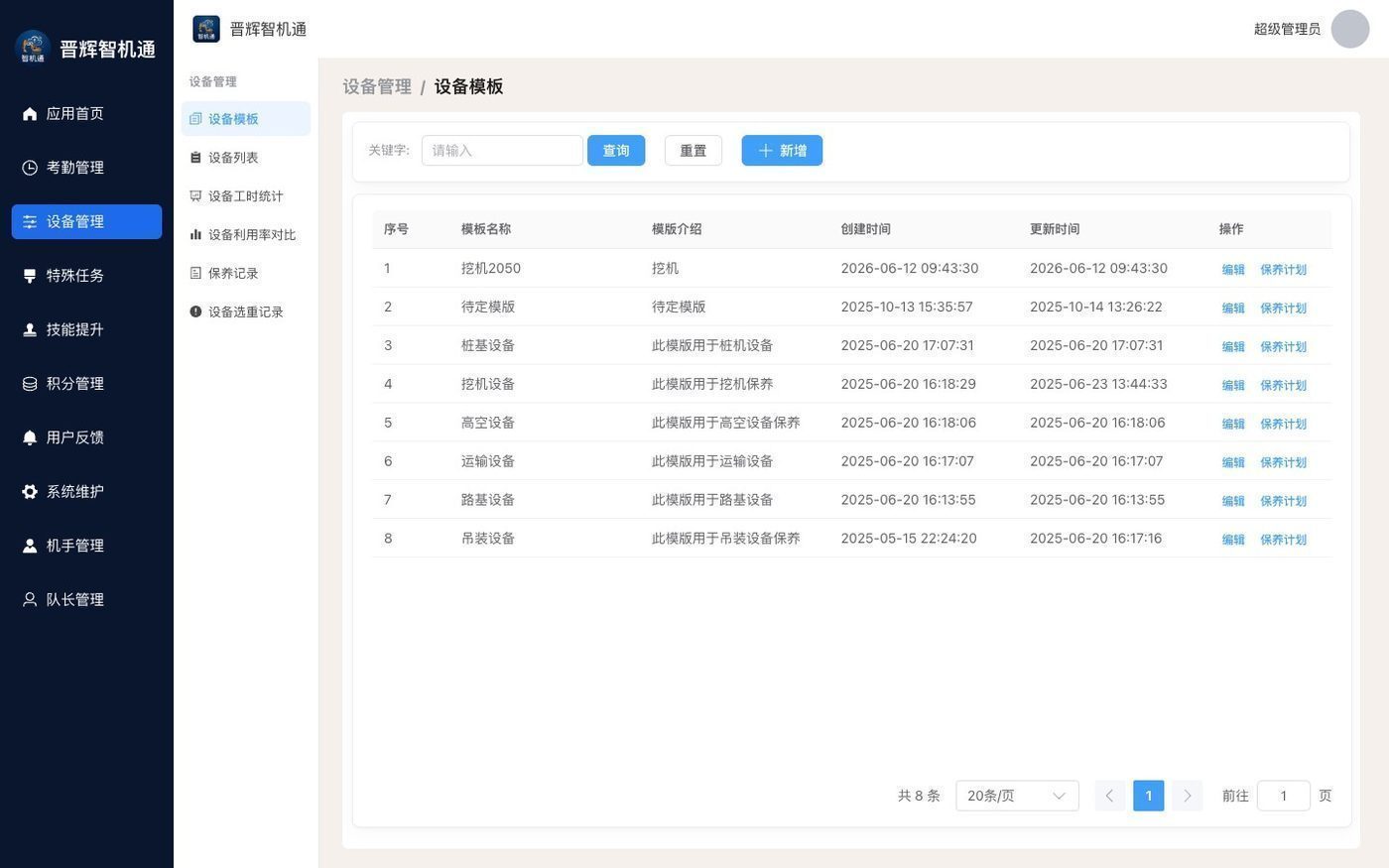Click the alert icon next to 设备违重记录
This screenshot has width=1389, height=868.
(x=195, y=312)
